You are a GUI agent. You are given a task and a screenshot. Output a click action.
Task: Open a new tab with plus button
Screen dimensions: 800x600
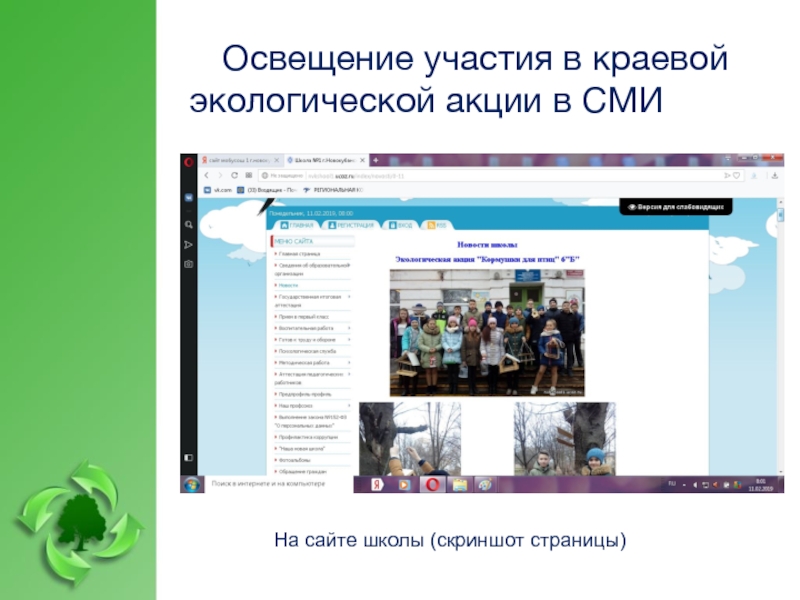point(376,160)
